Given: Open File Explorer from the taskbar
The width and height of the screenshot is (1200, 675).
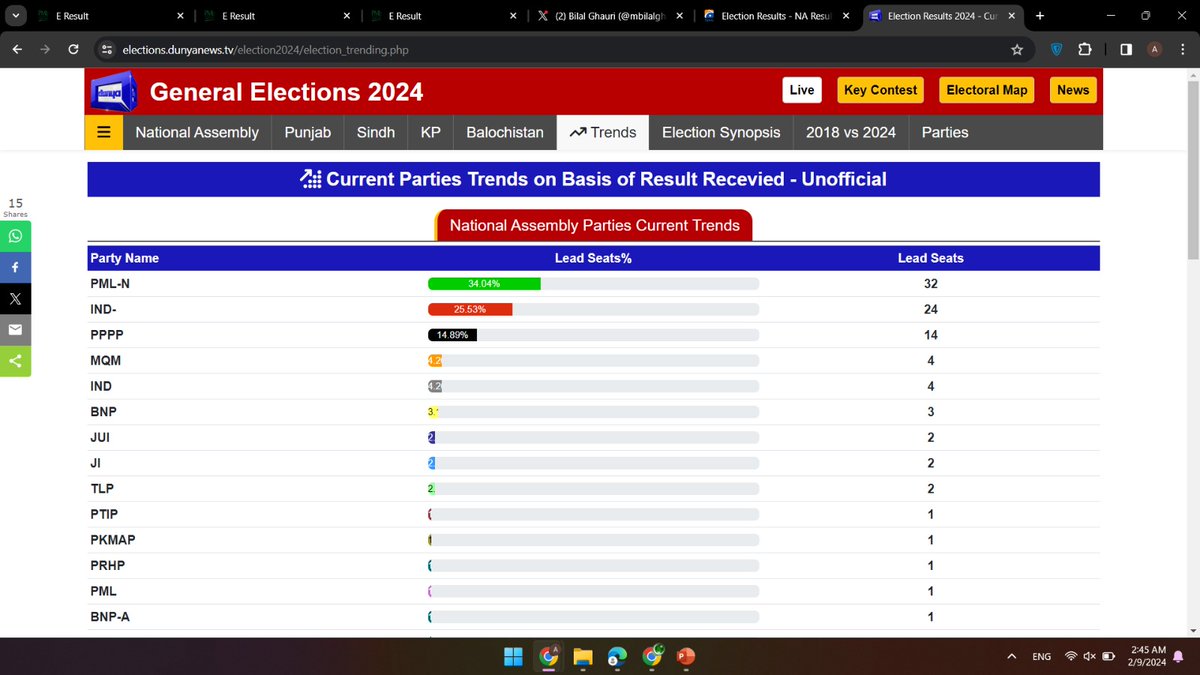Looking at the screenshot, I should (x=582, y=656).
